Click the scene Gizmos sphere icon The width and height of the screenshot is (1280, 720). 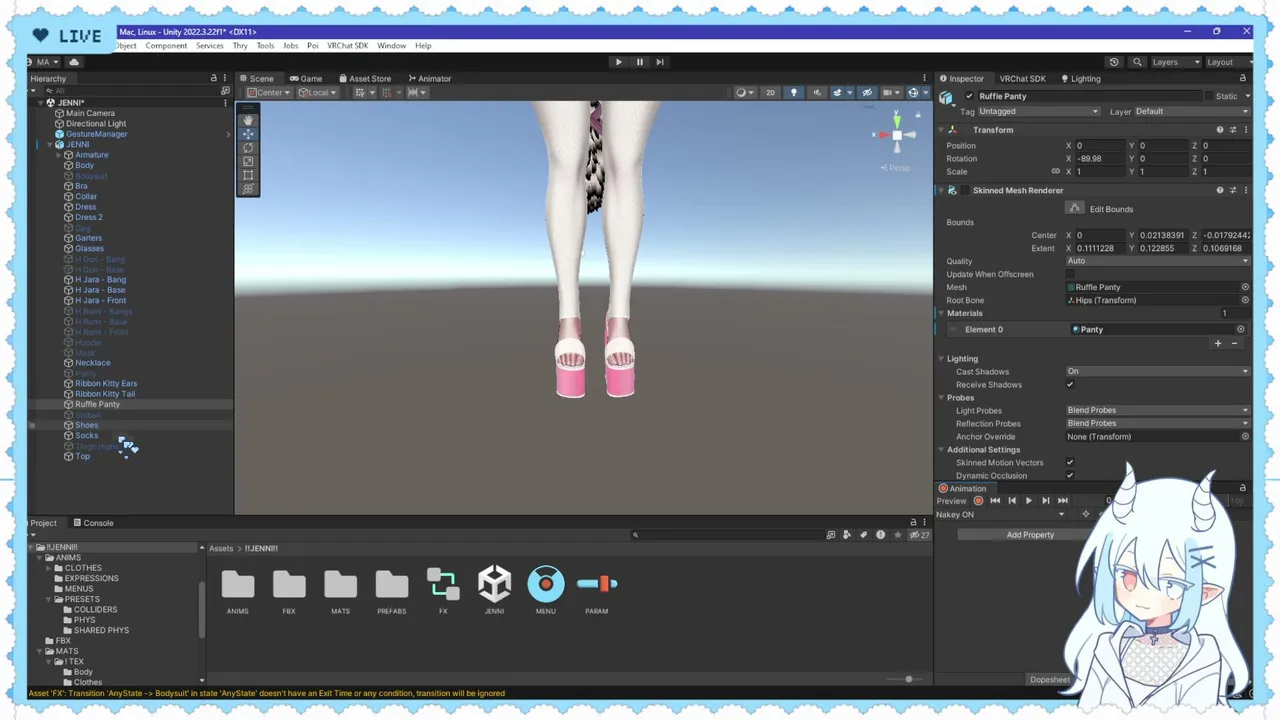[913, 93]
